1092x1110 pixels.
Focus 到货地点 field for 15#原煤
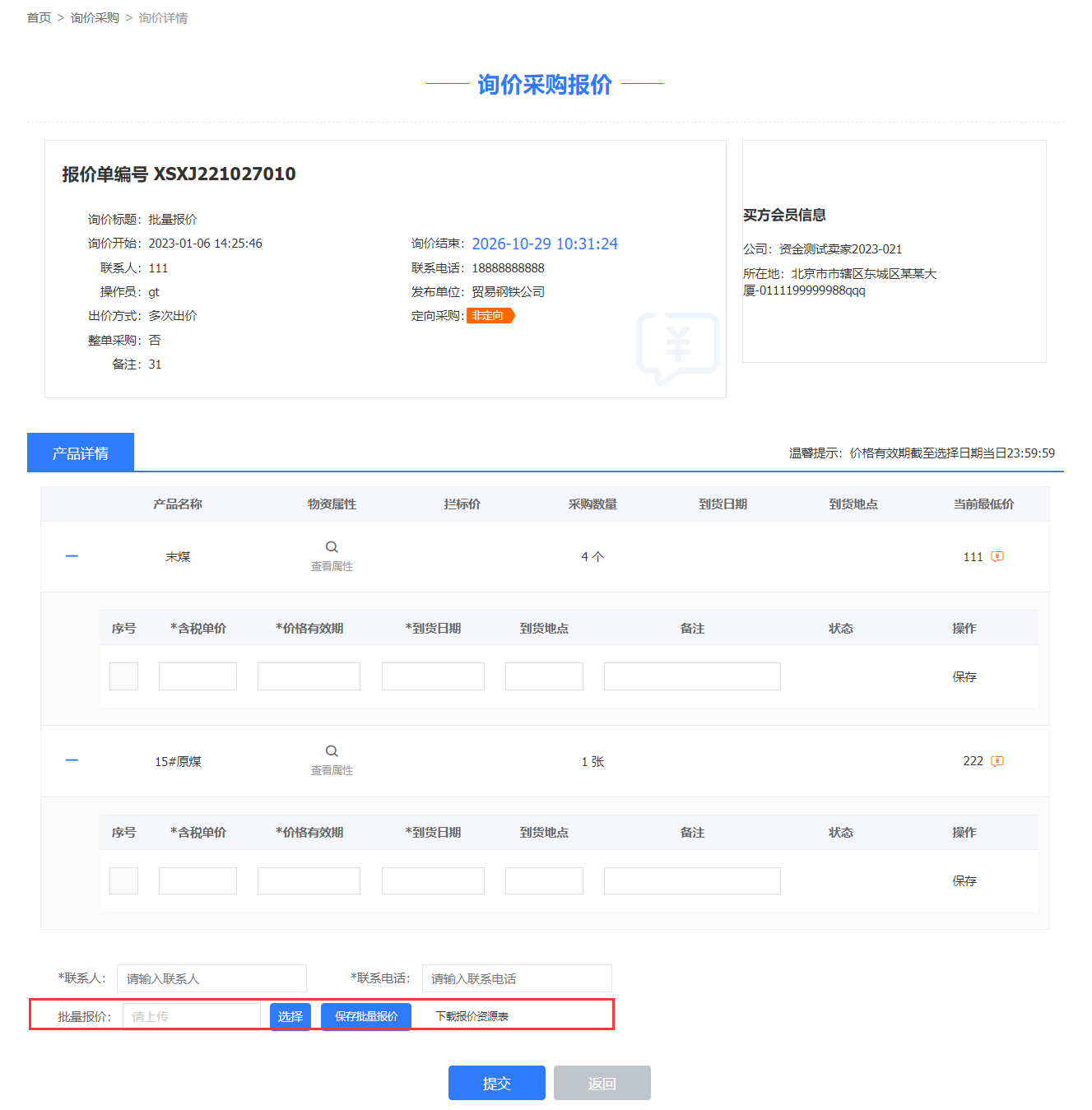point(544,880)
